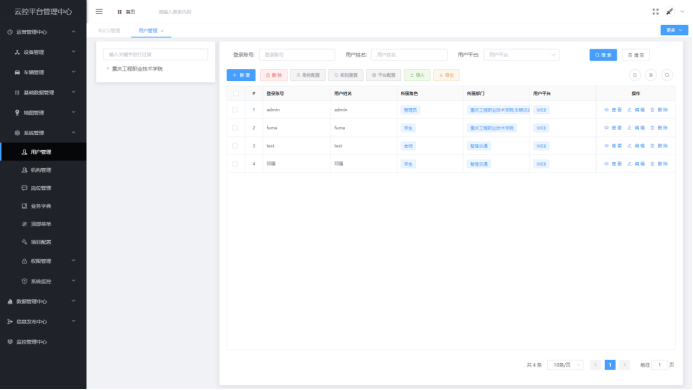Toggle fullscreen using the top-right expand icon
This screenshot has width=693, height=390.
tap(655, 11)
